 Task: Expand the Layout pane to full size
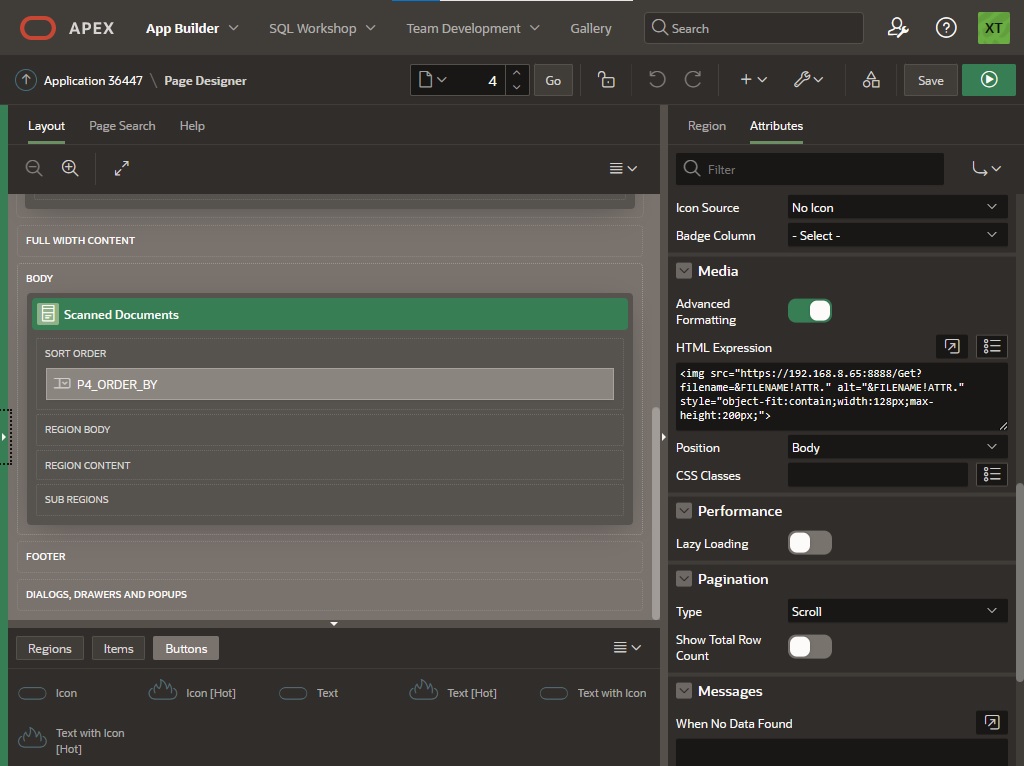coord(122,168)
